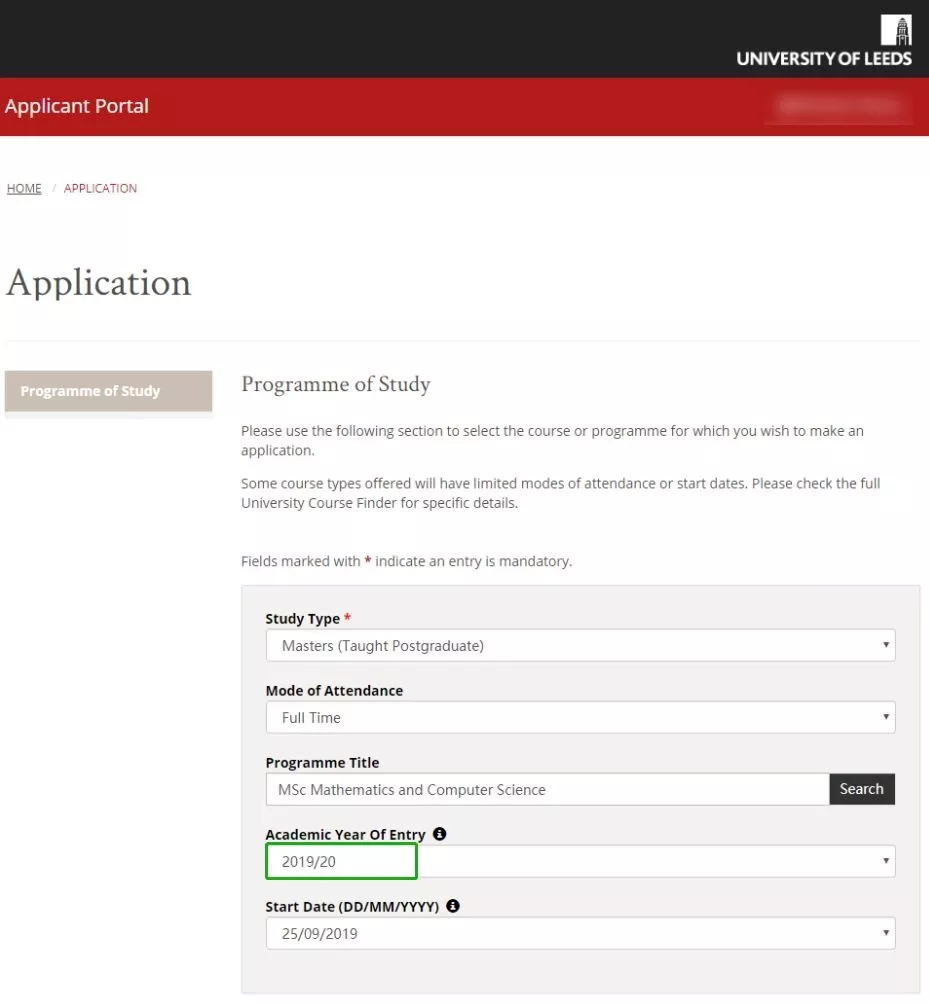The height and width of the screenshot is (1004, 929).
Task: Click the APPLICATION breadcrumb
Action: click(x=100, y=188)
